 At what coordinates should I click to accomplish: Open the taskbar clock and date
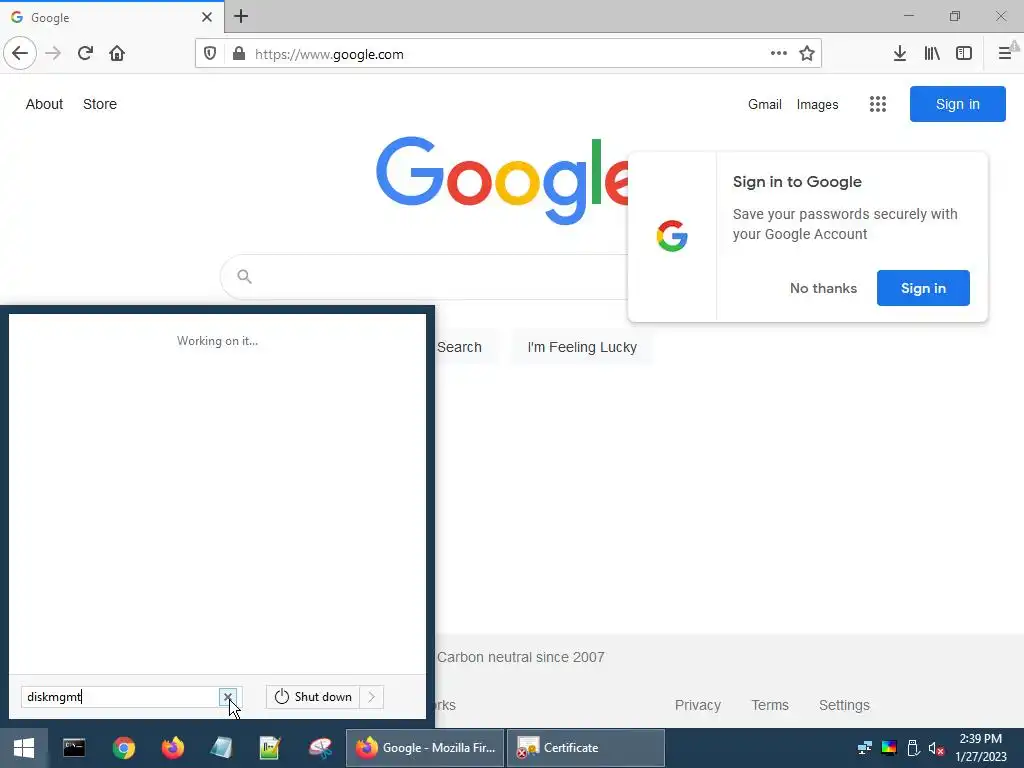pos(981,748)
